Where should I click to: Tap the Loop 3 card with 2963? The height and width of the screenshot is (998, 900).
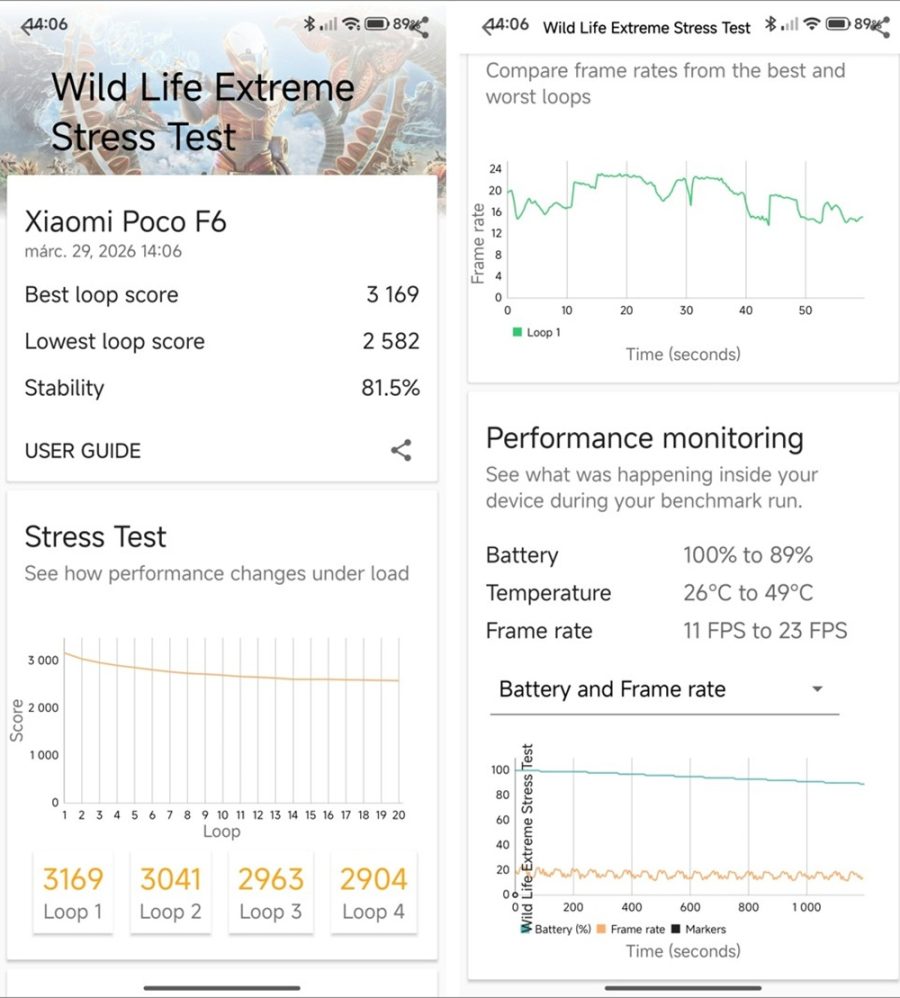pyautogui.click(x=270, y=892)
